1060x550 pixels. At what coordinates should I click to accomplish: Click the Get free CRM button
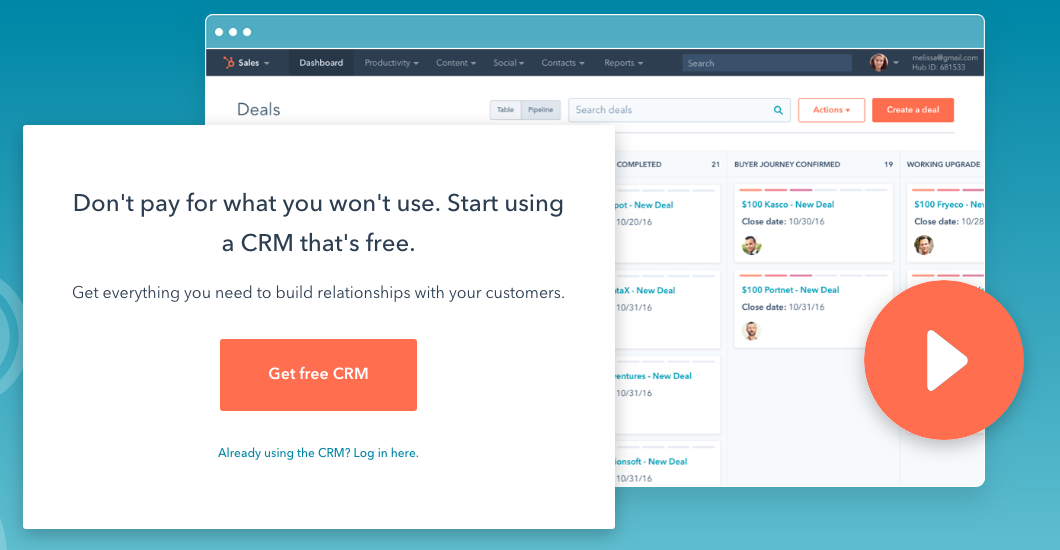click(x=318, y=374)
